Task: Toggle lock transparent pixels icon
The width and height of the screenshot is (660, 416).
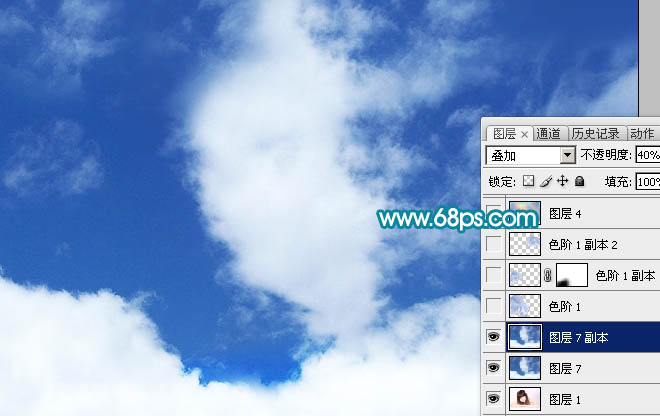Action: (x=528, y=181)
